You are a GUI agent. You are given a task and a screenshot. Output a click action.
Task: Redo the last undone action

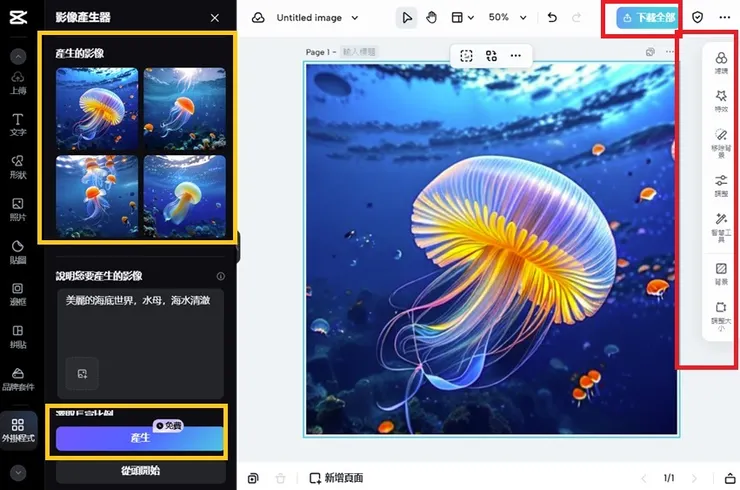[x=576, y=18]
